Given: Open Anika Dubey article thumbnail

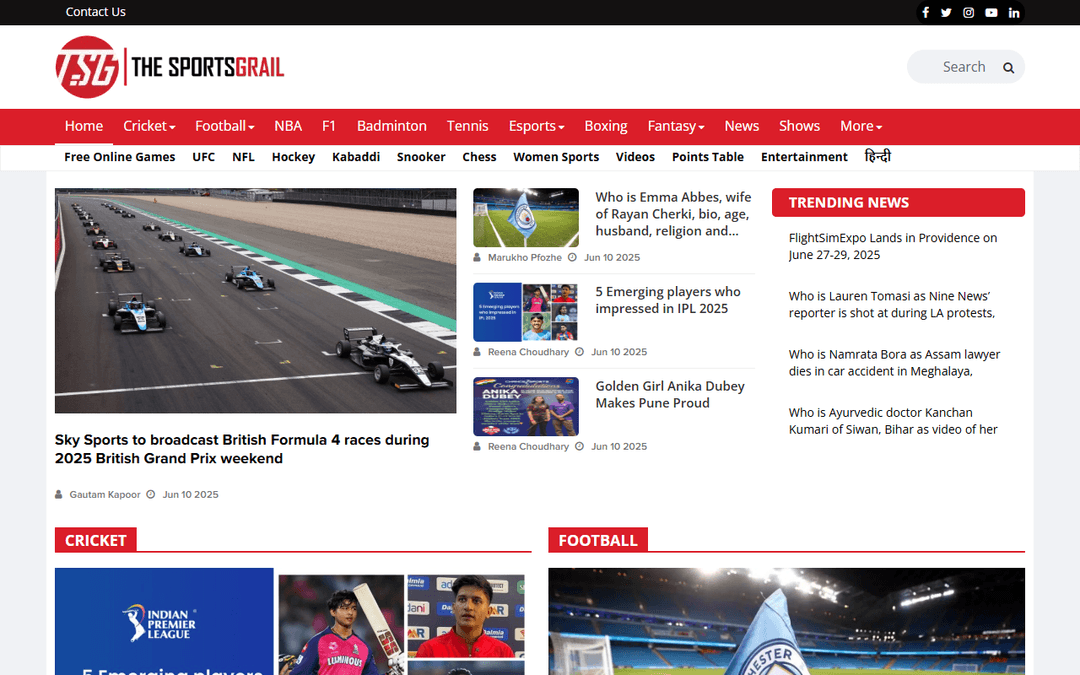Looking at the screenshot, I should coord(526,406).
